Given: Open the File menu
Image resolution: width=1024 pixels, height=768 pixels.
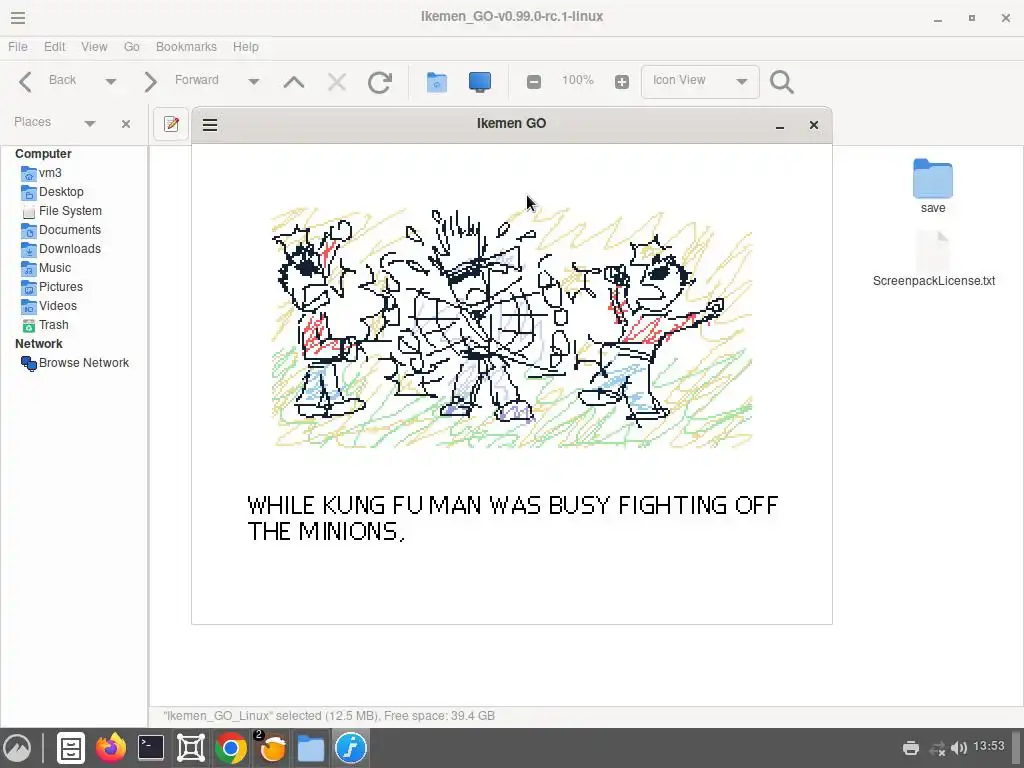Looking at the screenshot, I should [18, 47].
